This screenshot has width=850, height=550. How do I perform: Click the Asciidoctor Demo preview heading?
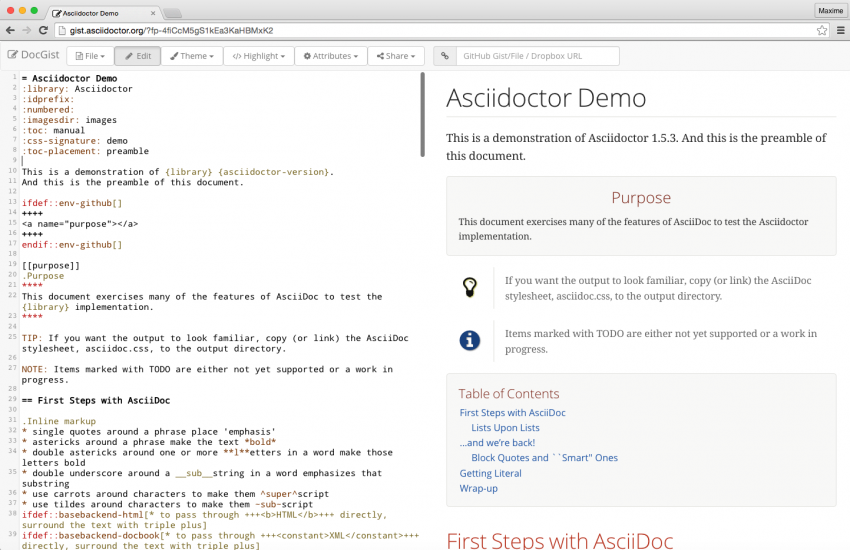click(x=546, y=98)
